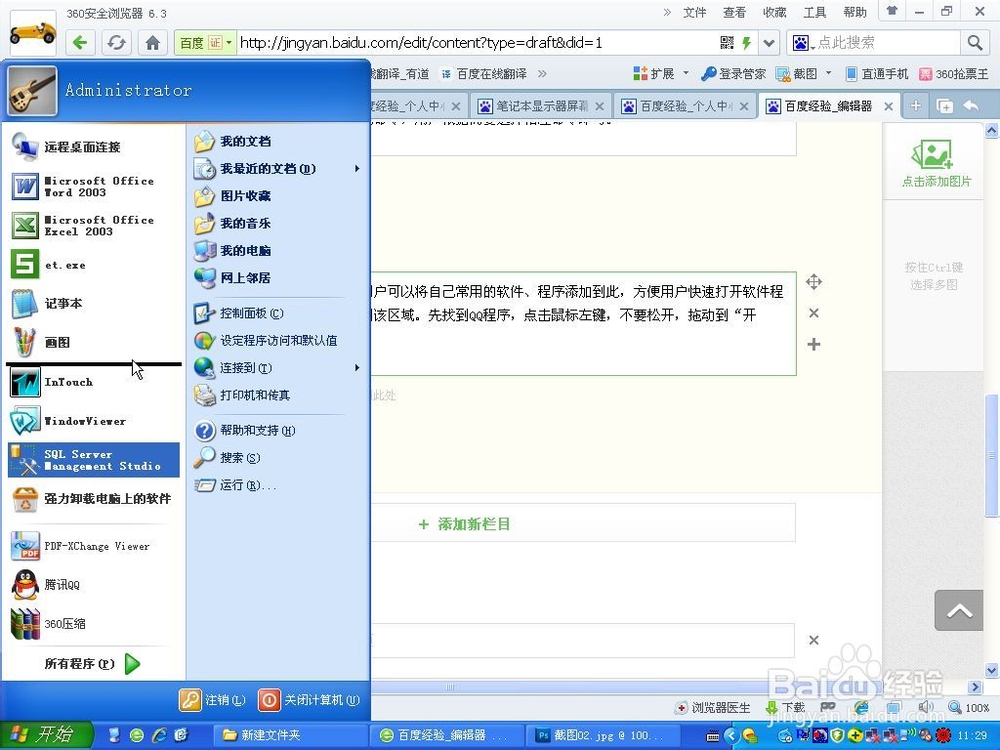The image size is (1000, 750).
Task: Open the 扩展 dropdown arrow
Action: (686, 73)
